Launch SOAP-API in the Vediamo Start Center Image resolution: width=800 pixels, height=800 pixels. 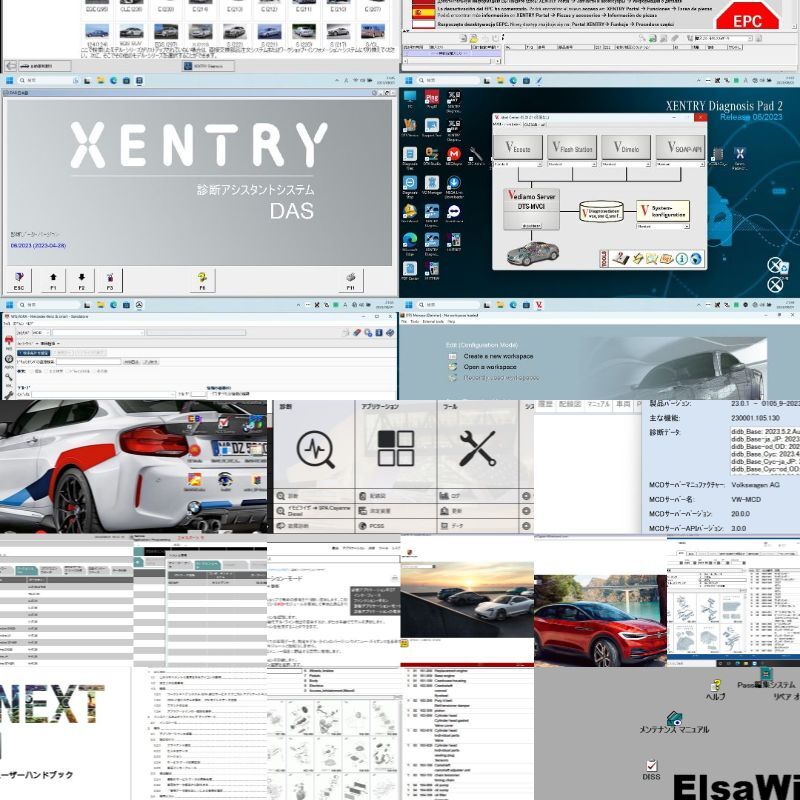[x=680, y=148]
